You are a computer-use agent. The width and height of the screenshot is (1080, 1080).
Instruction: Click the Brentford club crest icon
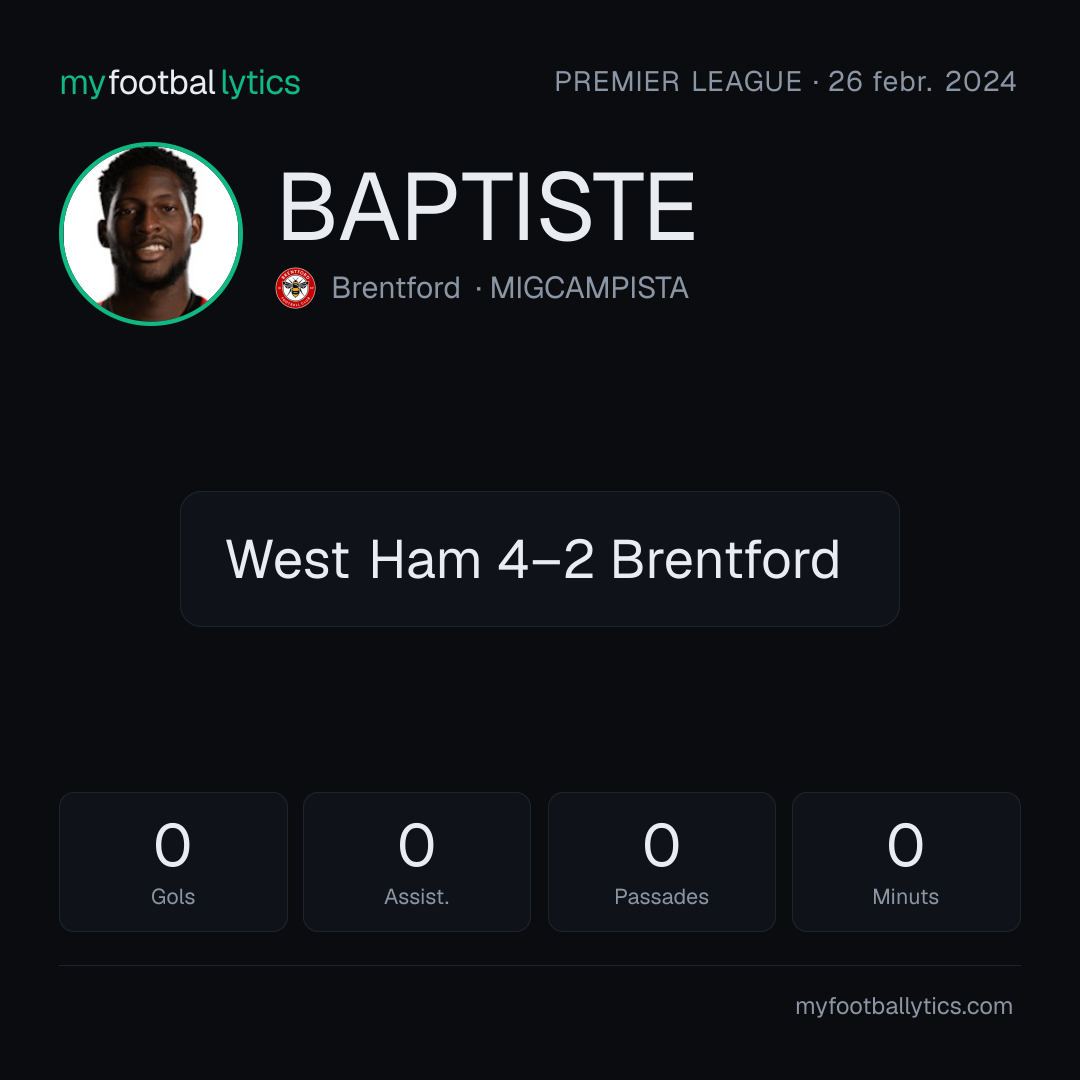point(295,288)
